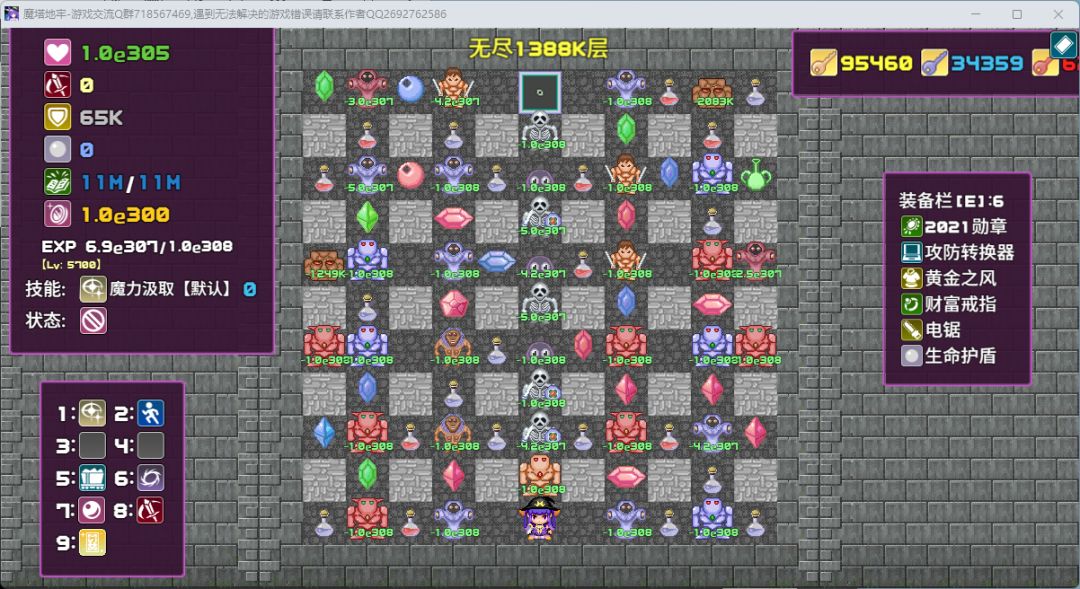Screen dimensions: 1080x589
Task: Click the red sword attack stat icon
Action: pyautogui.click(x=57, y=85)
